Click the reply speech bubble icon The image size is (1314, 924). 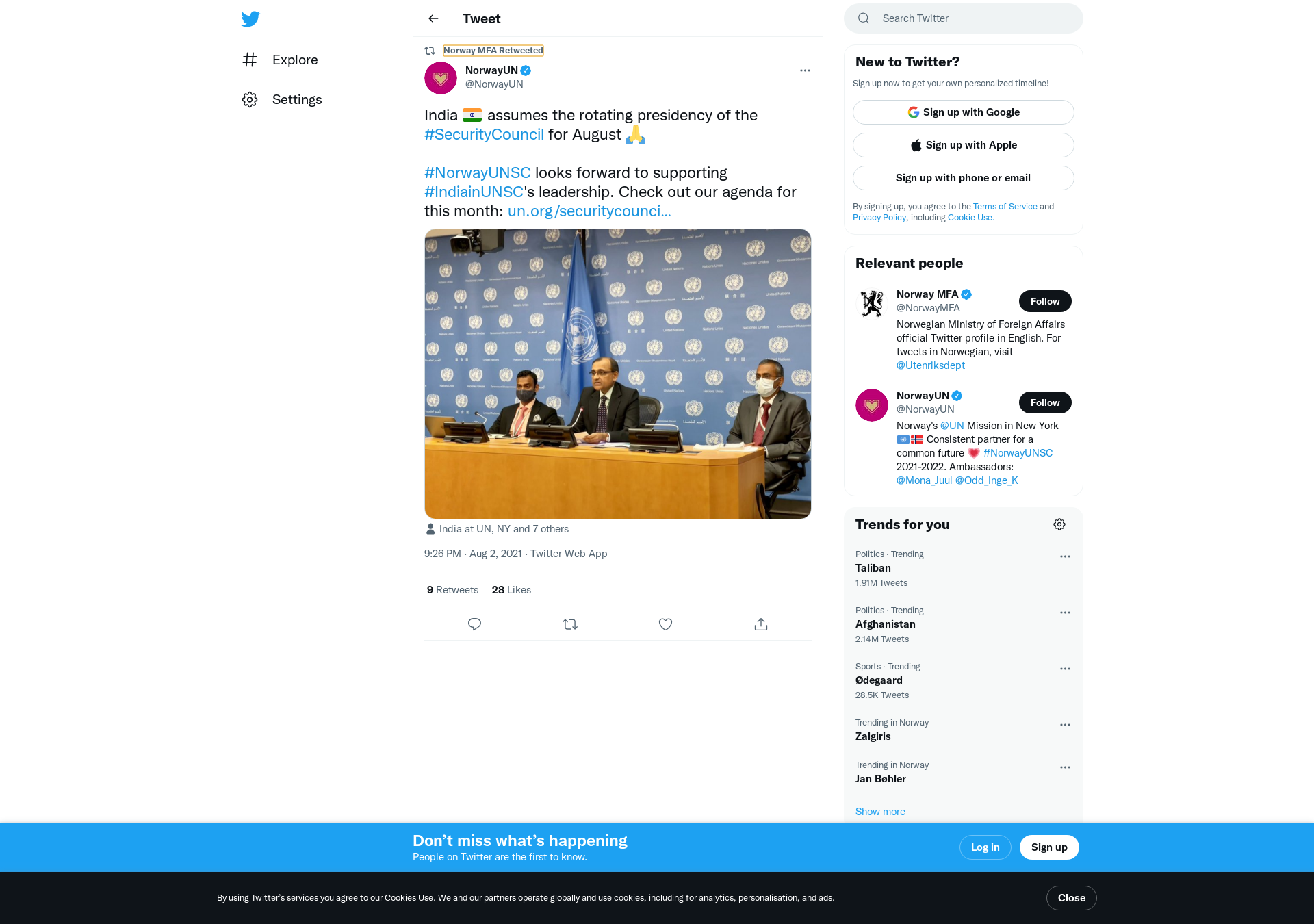474,624
